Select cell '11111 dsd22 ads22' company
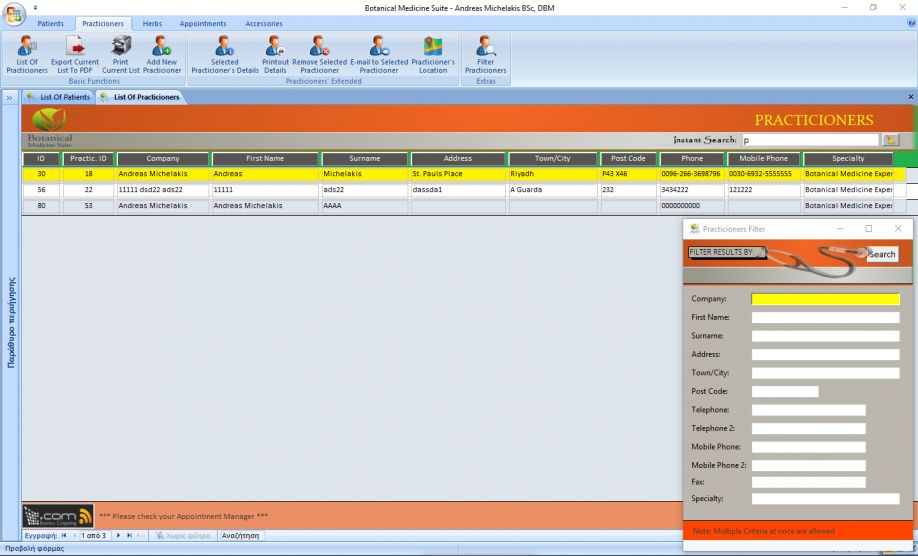Screen dimensions: 918x556 click(x=163, y=190)
